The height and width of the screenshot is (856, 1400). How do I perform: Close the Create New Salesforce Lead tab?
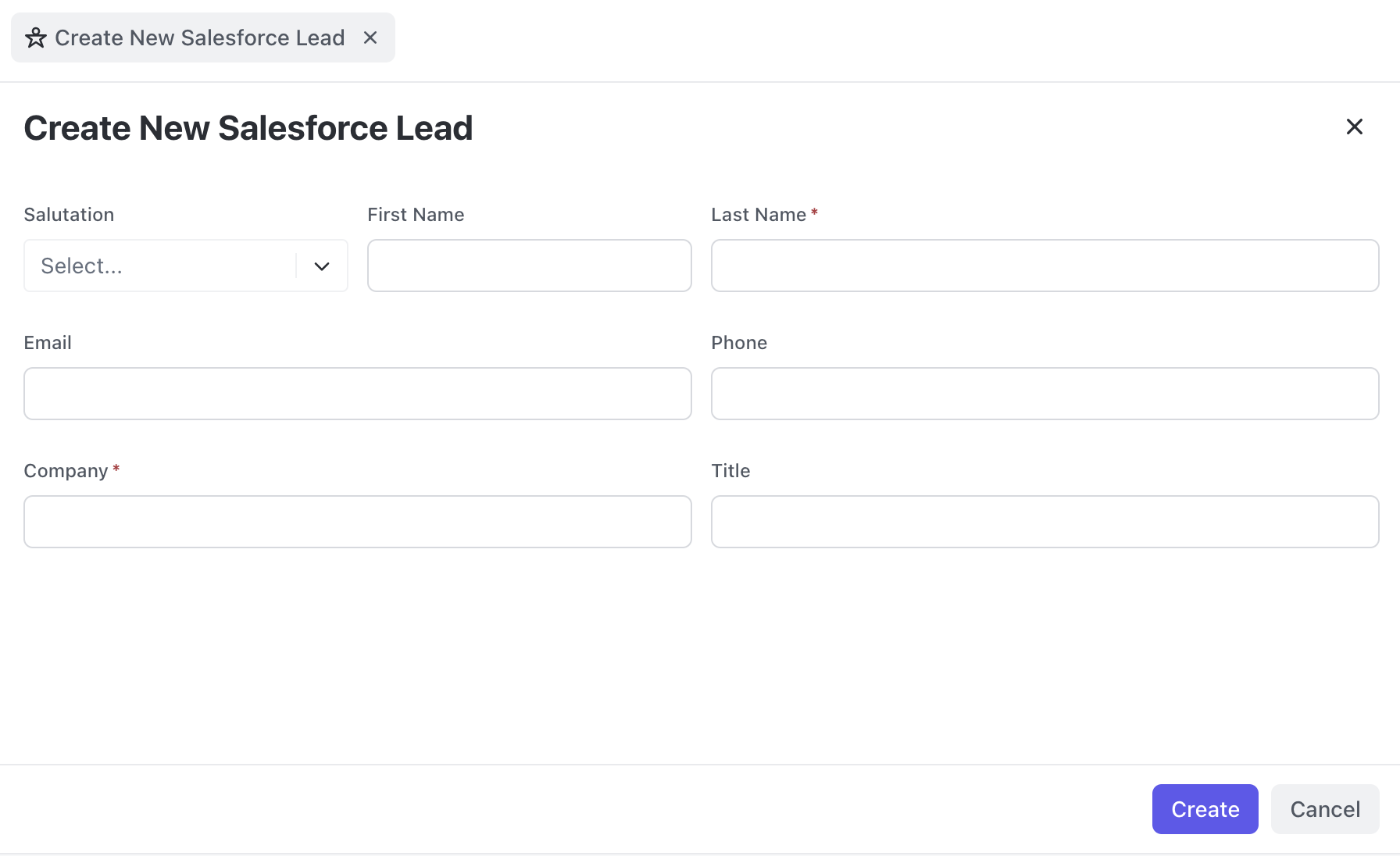[x=370, y=37]
